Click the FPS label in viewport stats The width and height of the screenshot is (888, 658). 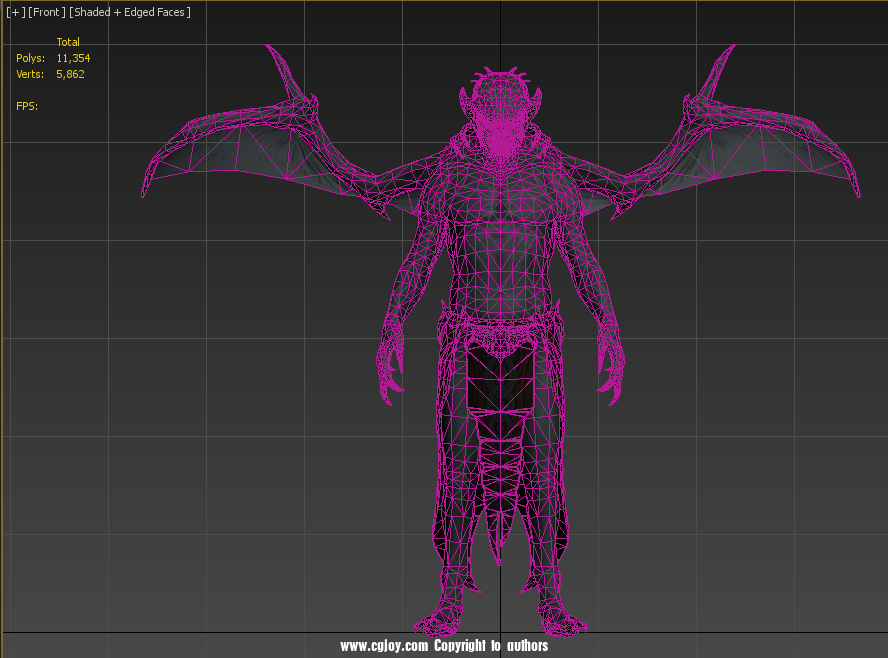pos(27,106)
